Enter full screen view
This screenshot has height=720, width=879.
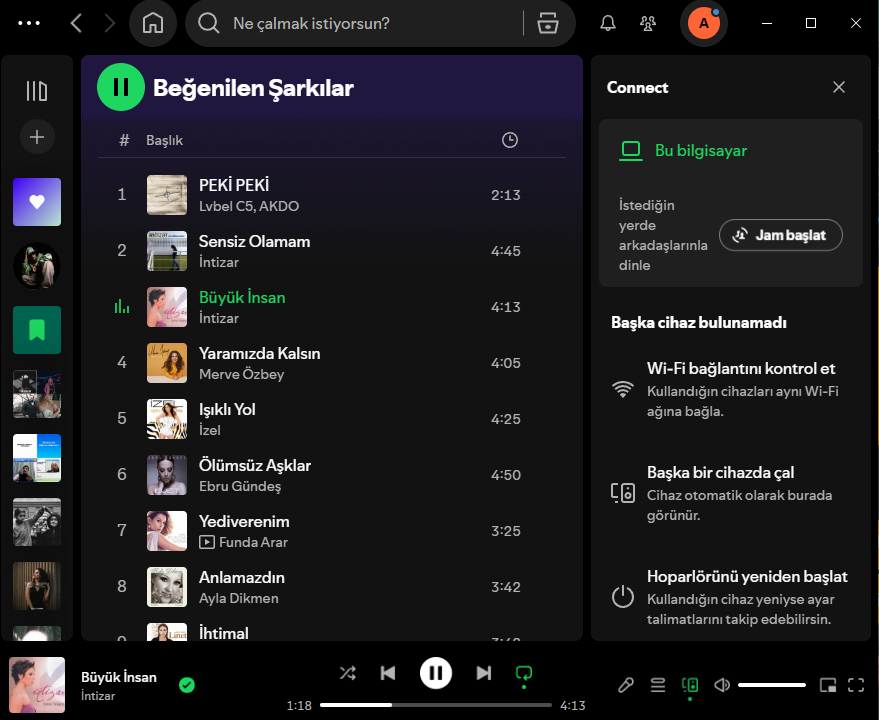856,685
